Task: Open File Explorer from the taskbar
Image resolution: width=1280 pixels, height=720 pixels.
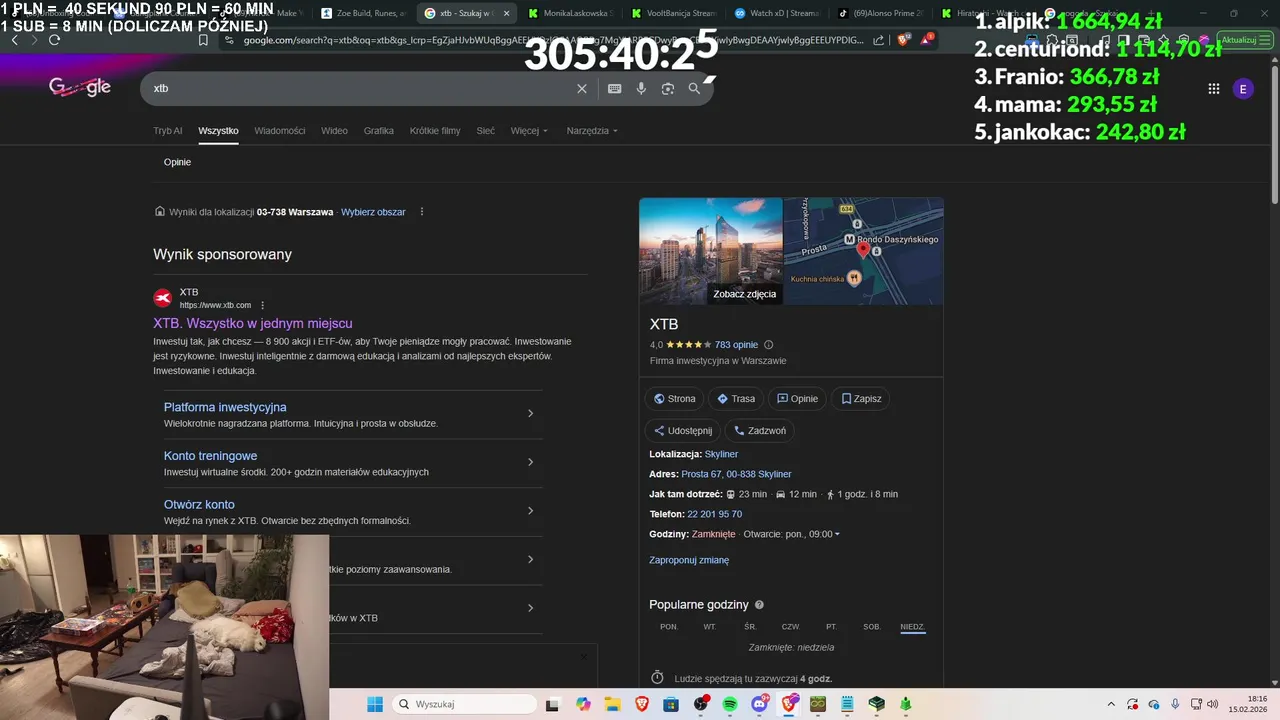Action: 612,704
